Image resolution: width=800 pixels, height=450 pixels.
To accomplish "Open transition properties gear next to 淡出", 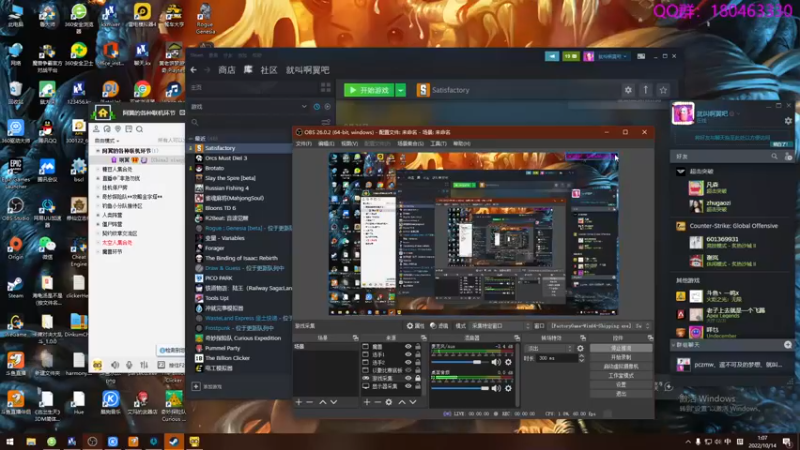I will pyautogui.click(x=580, y=348).
